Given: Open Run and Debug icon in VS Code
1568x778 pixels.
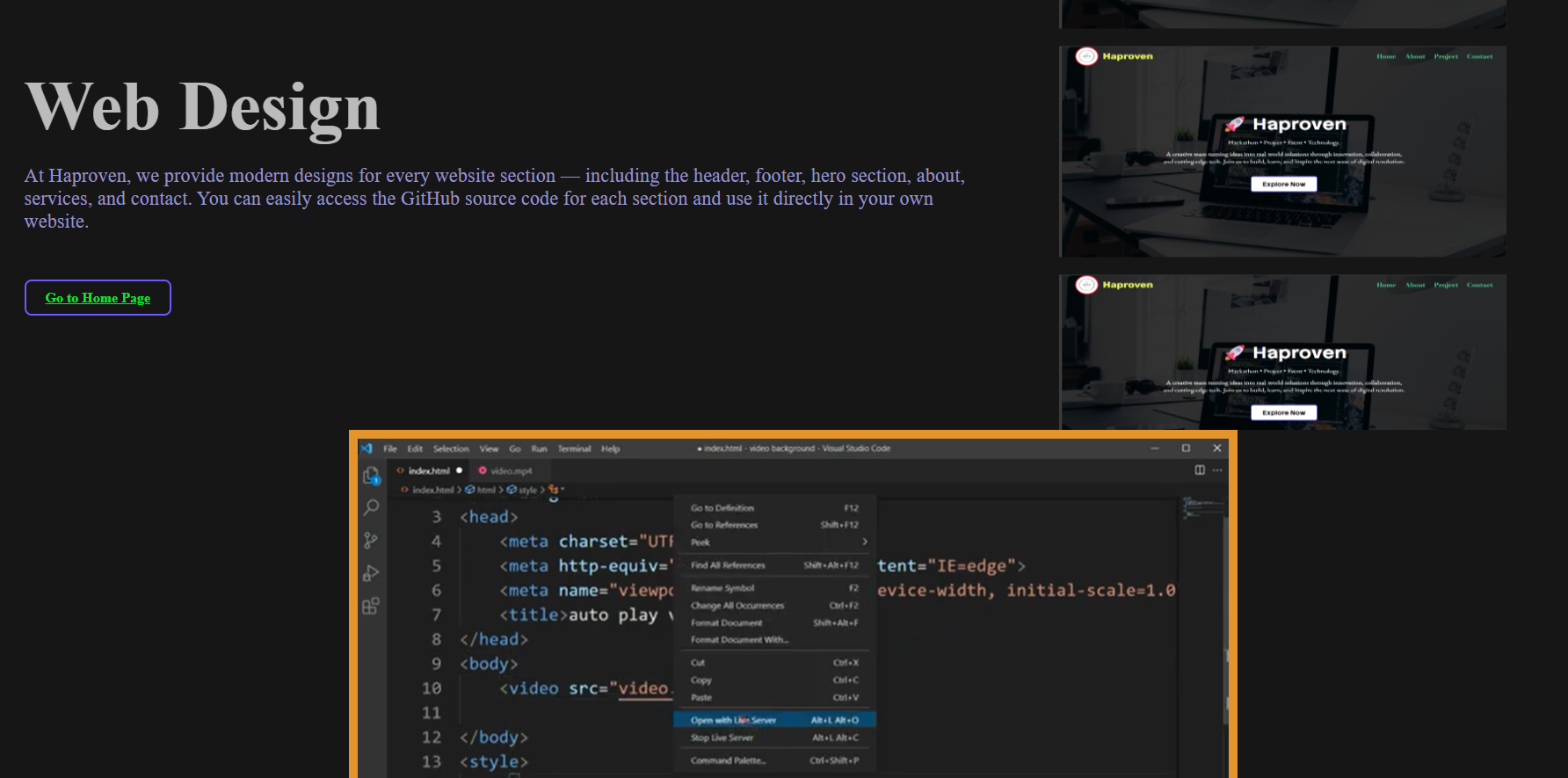Looking at the screenshot, I should tap(371, 573).
